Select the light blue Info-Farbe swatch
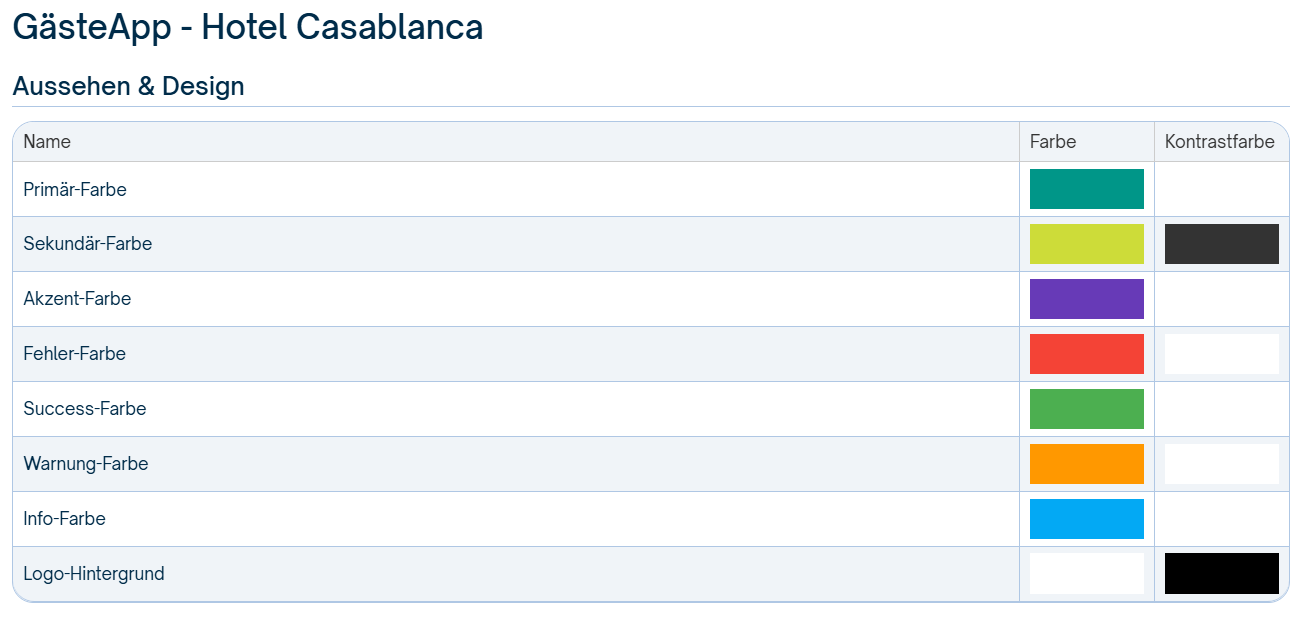The height and width of the screenshot is (618, 1308). coord(1086,519)
